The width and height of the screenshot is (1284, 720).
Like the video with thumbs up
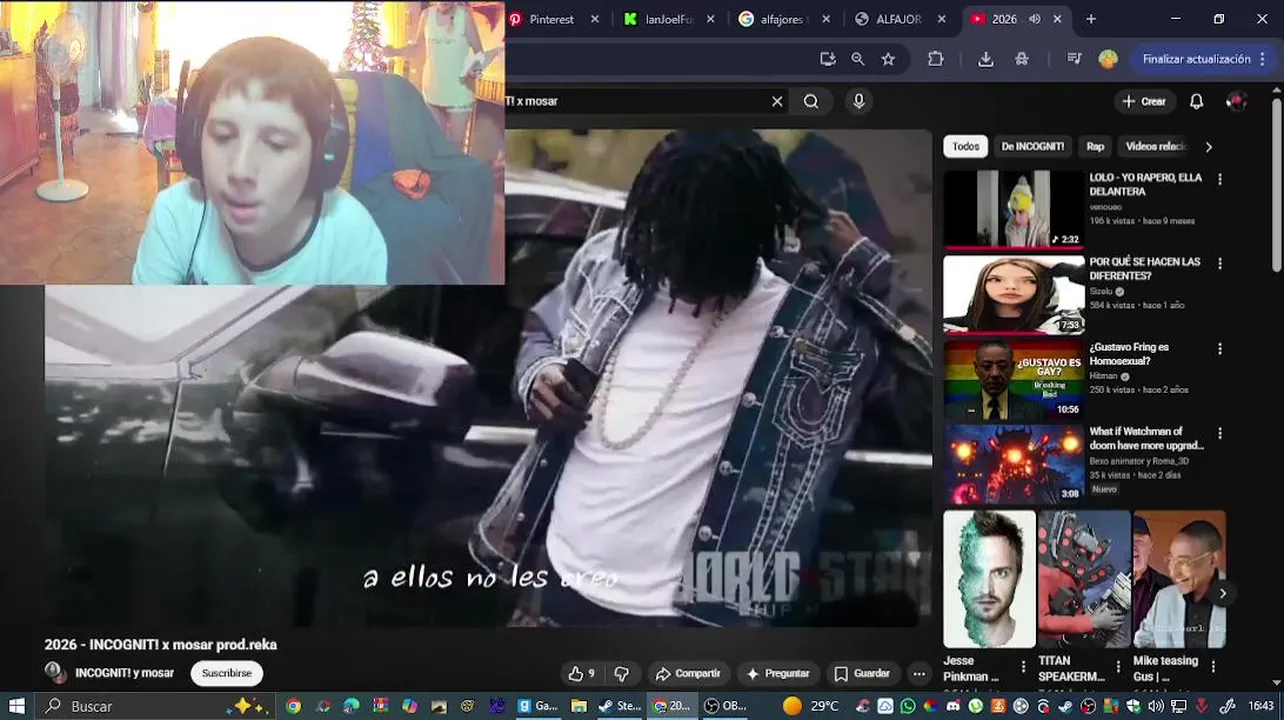581,674
